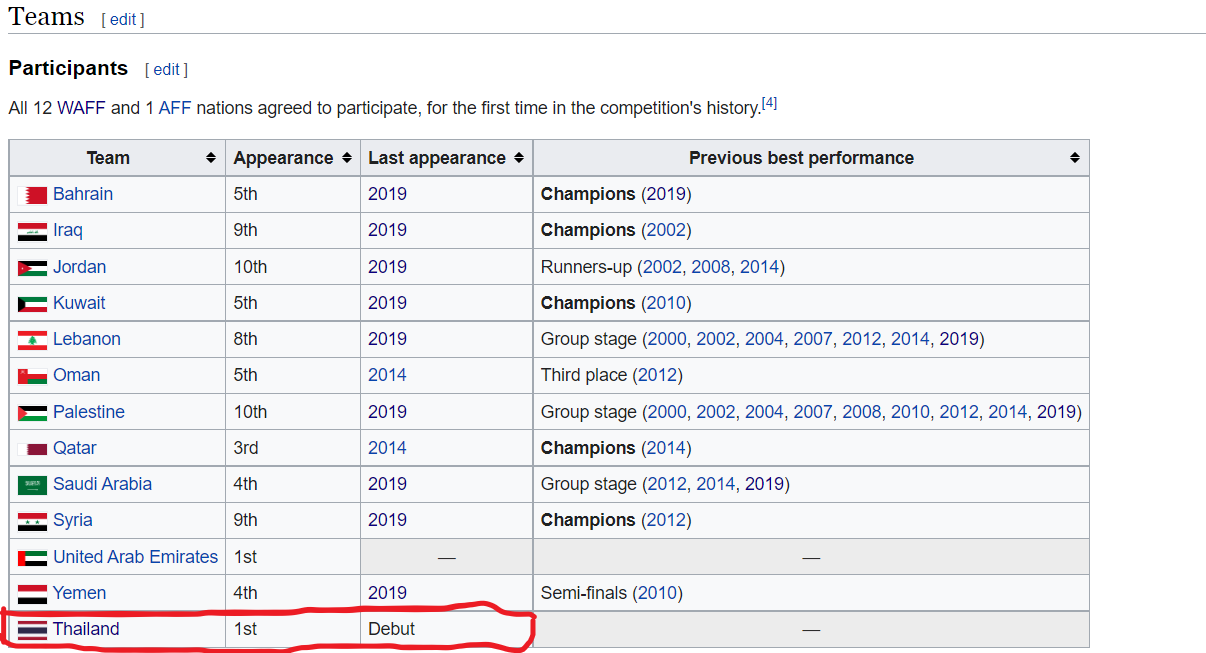Screen dimensions: 1206x653
Task: Select Jordan's 10th appearance cell
Action: (293, 267)
